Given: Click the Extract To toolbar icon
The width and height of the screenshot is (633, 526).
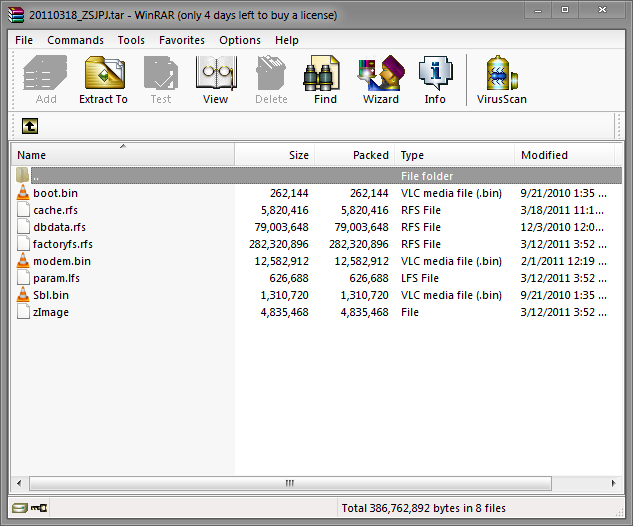Looking at the screenshot, I should pyautogui.click(x=103, y=79).
